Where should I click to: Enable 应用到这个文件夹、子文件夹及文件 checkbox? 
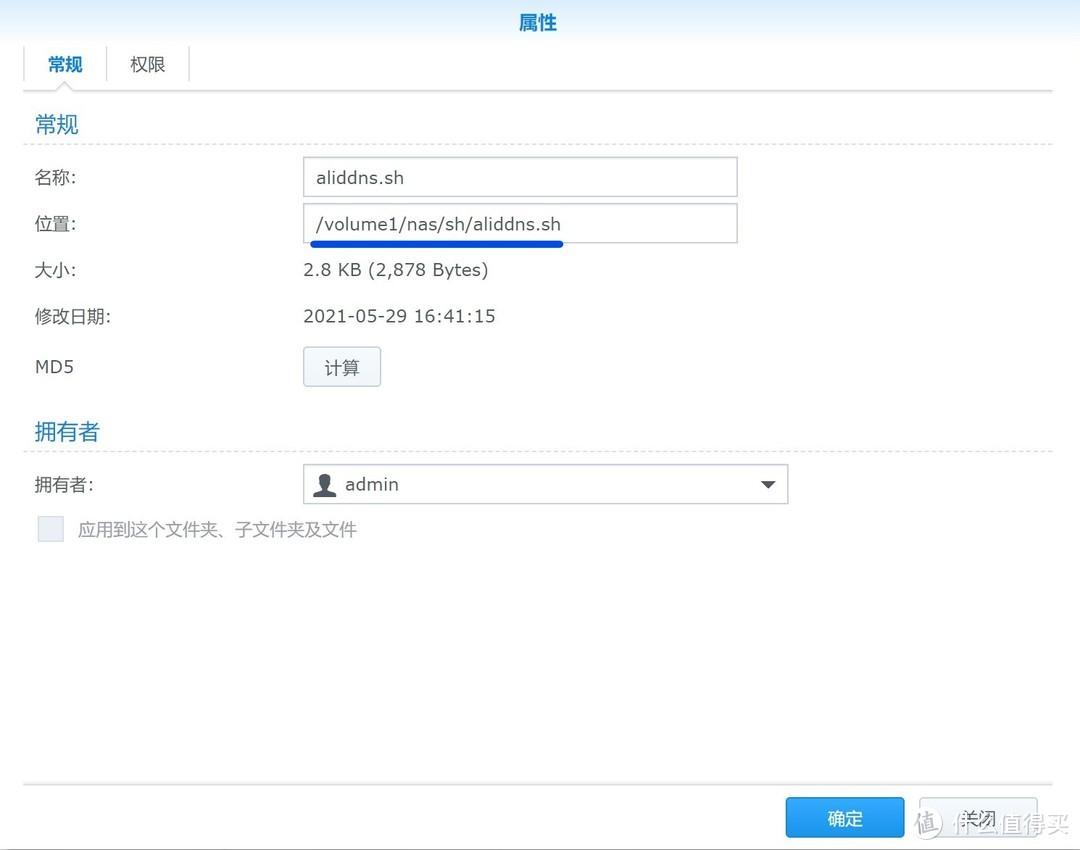pos(50,528)
